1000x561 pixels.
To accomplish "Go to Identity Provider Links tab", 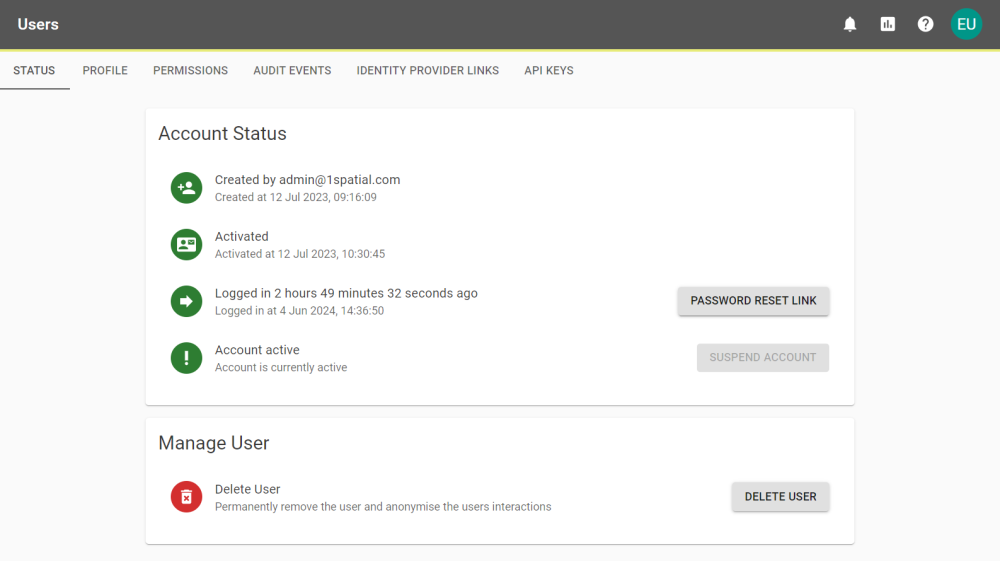I will click(x=427, y=71).
